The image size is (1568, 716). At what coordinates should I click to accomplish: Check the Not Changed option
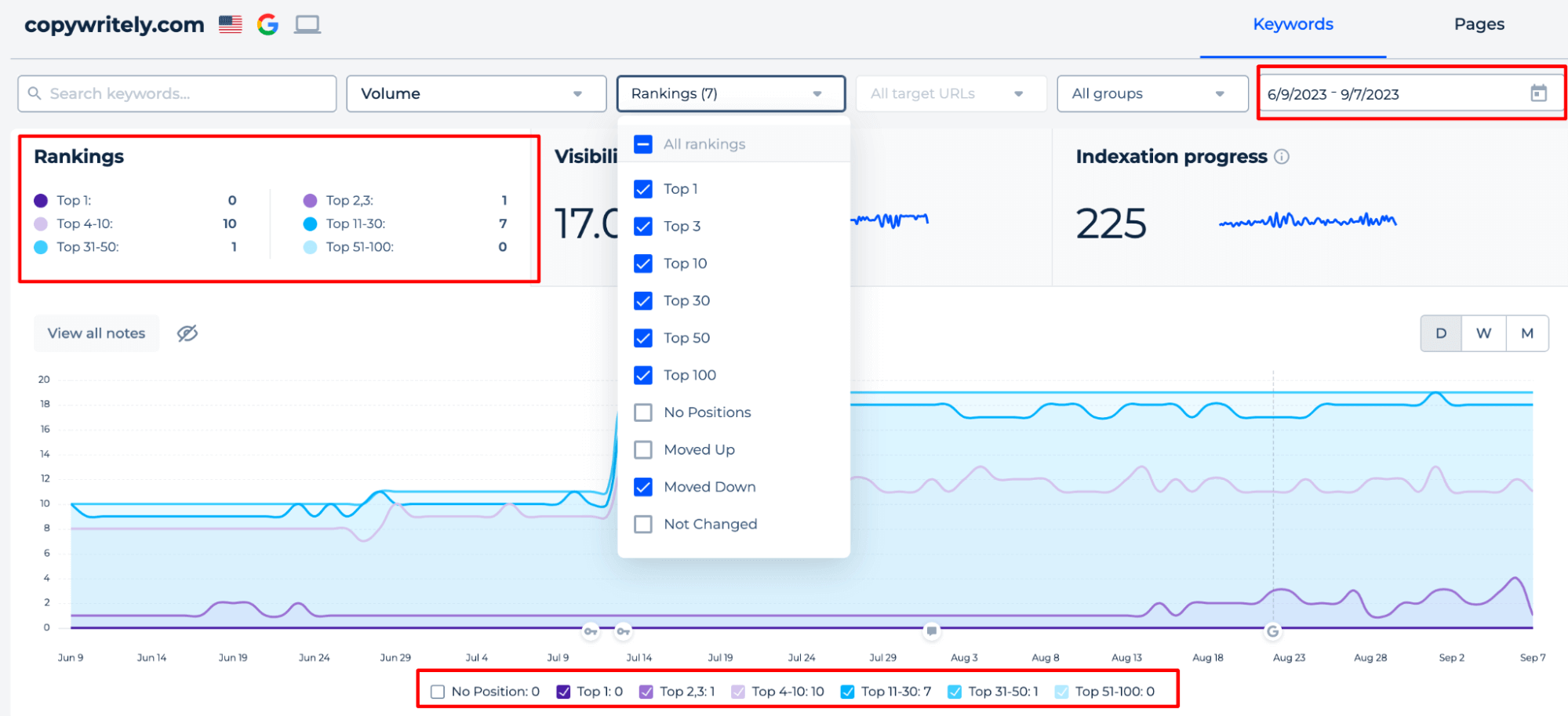click(x=643, y=525)
